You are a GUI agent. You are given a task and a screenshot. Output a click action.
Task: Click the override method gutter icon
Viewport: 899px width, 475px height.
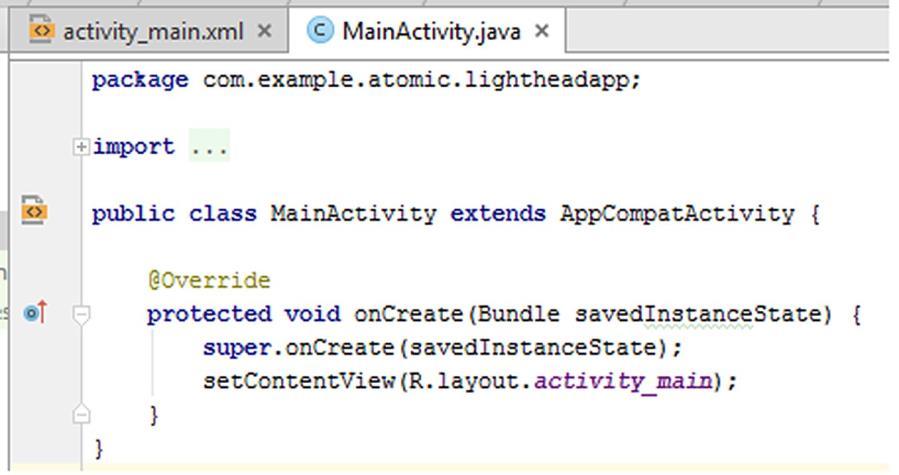(36, 313)
